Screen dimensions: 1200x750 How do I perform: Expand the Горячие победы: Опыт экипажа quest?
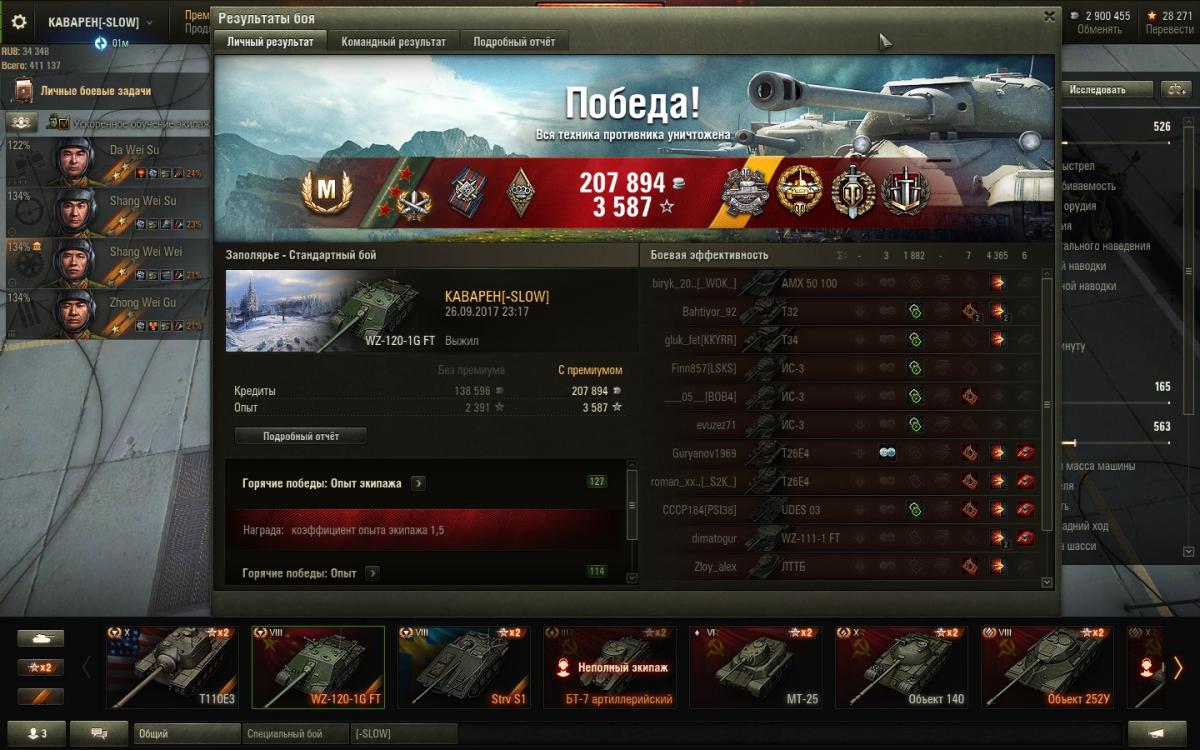point(418,483)
